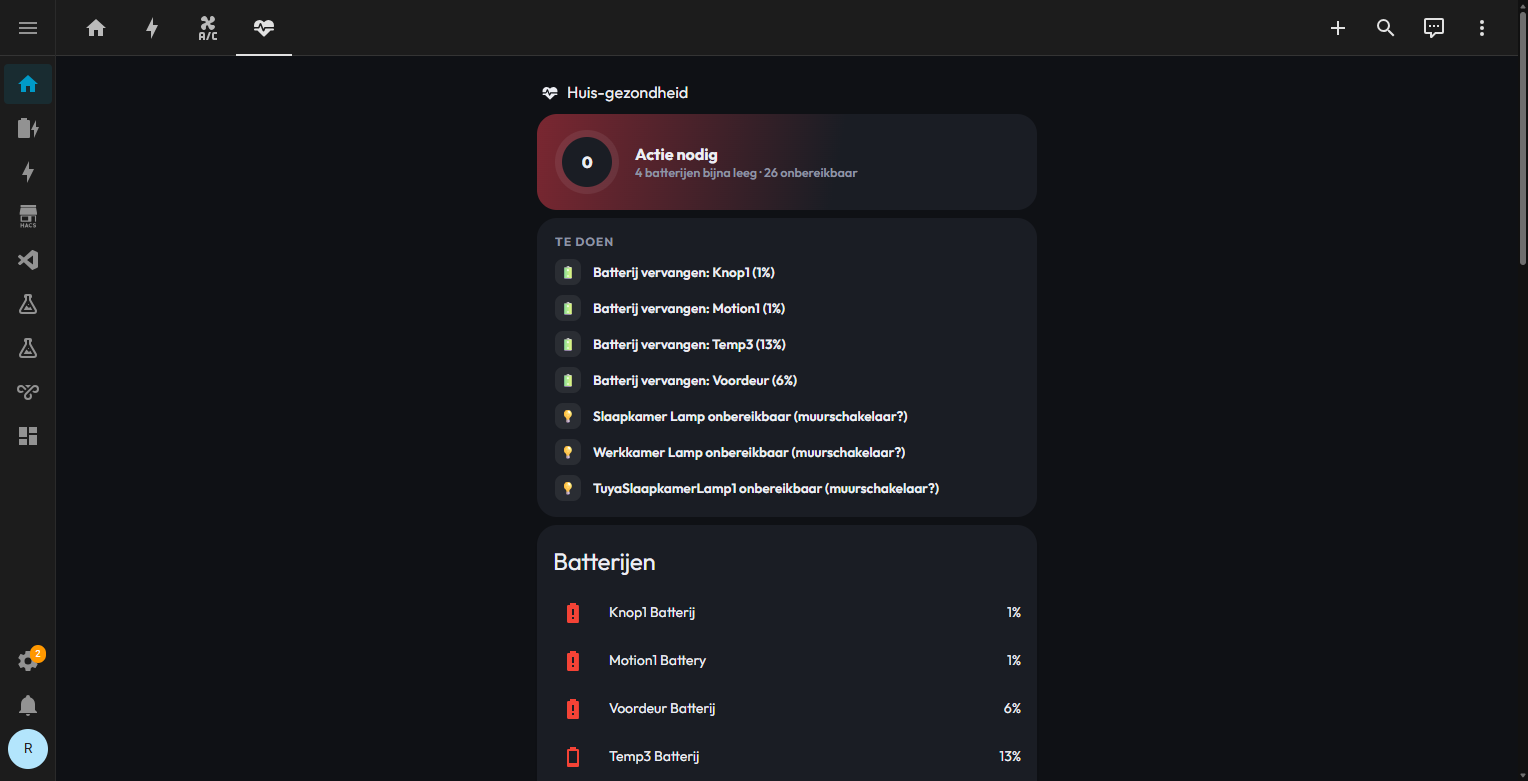Click the 0 score circle gauge
The image size is (1528, 781).
pyautogui.click(x=587, y=162)
